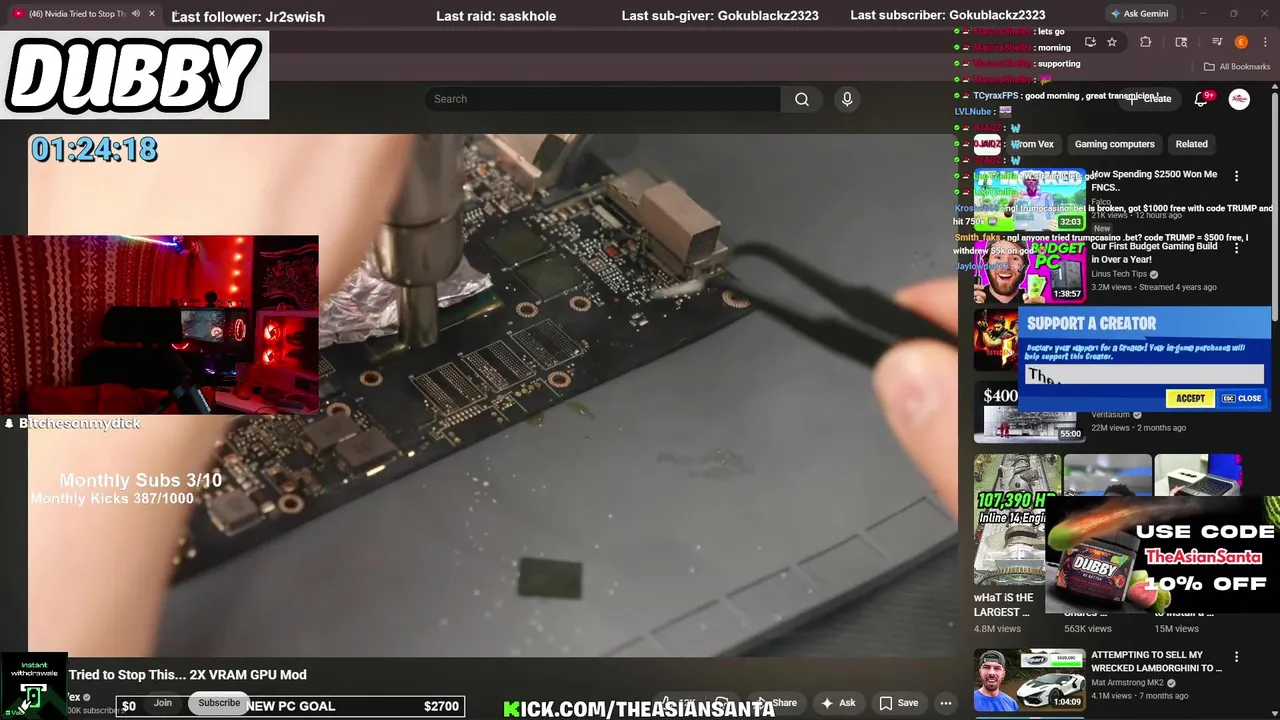Open 'Attempting to sell my wrecked Lamborghini' title
This screenshot has width=1280, height=720.
pyautogui.click(x=1156, y=661)
